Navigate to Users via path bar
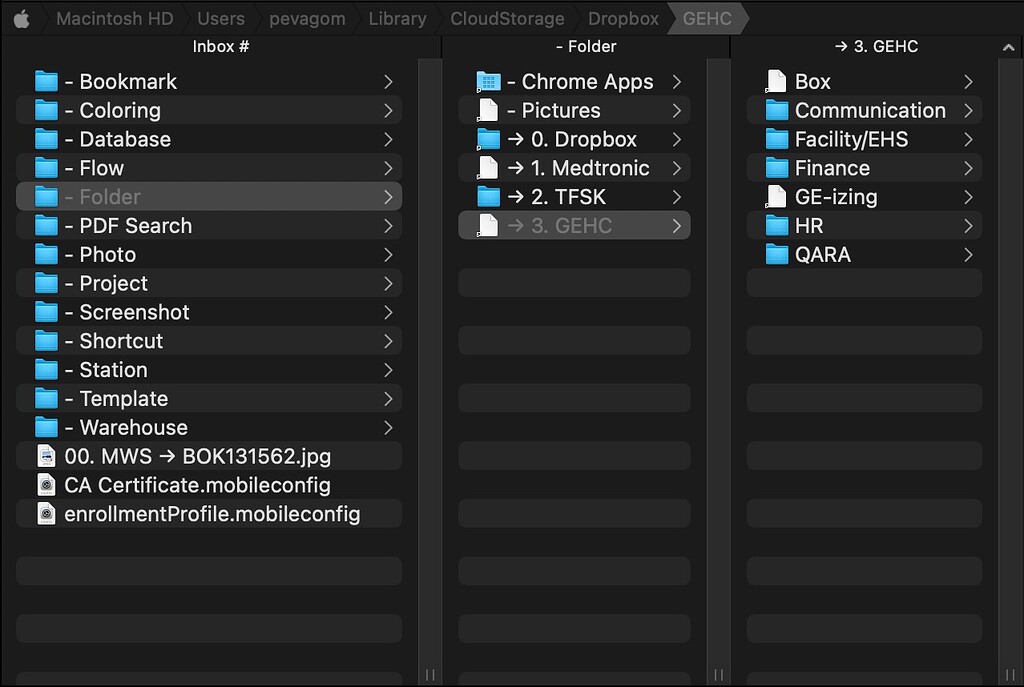 [x=221, y=18]
